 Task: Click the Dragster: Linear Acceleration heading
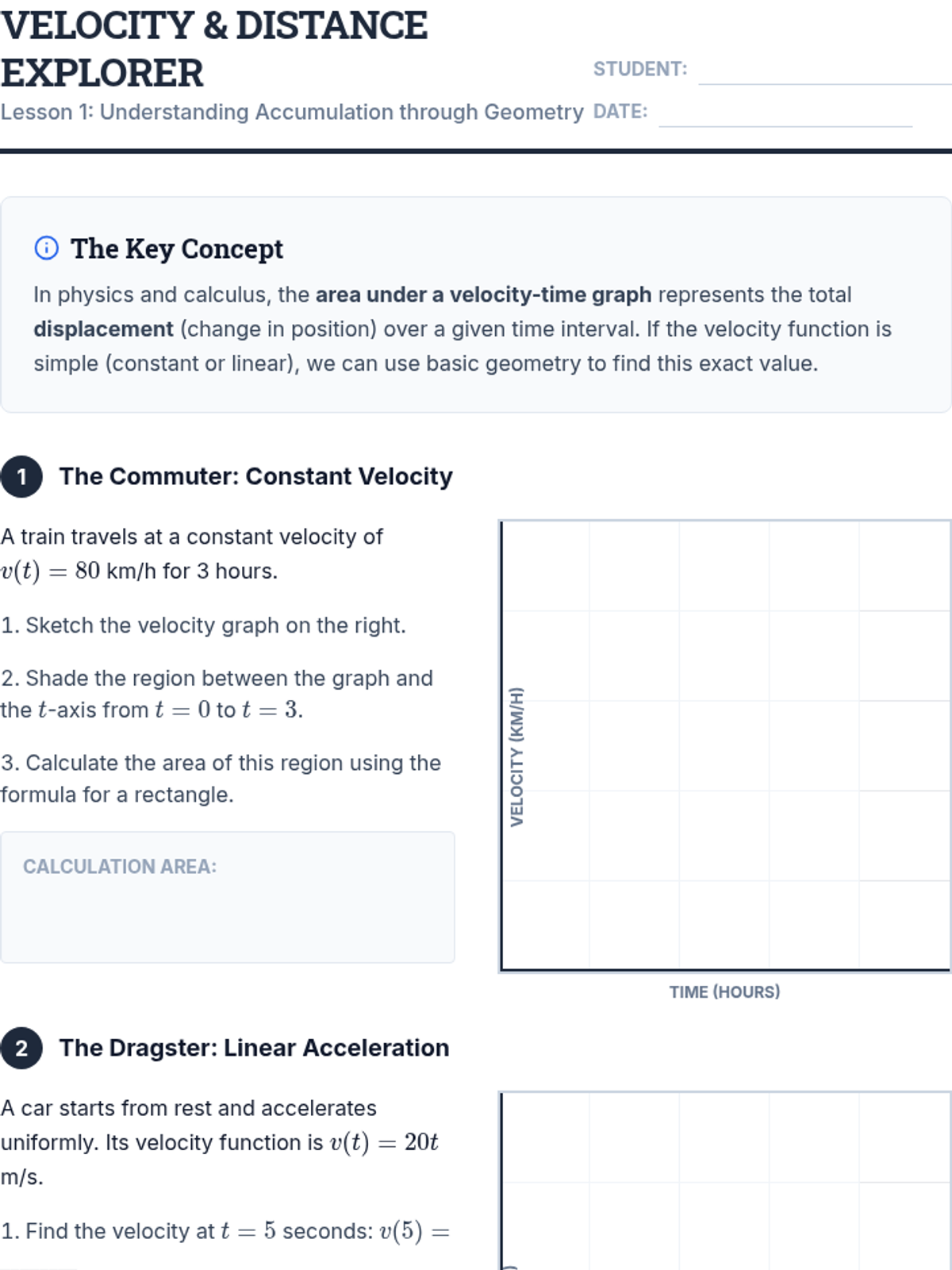254,1048
